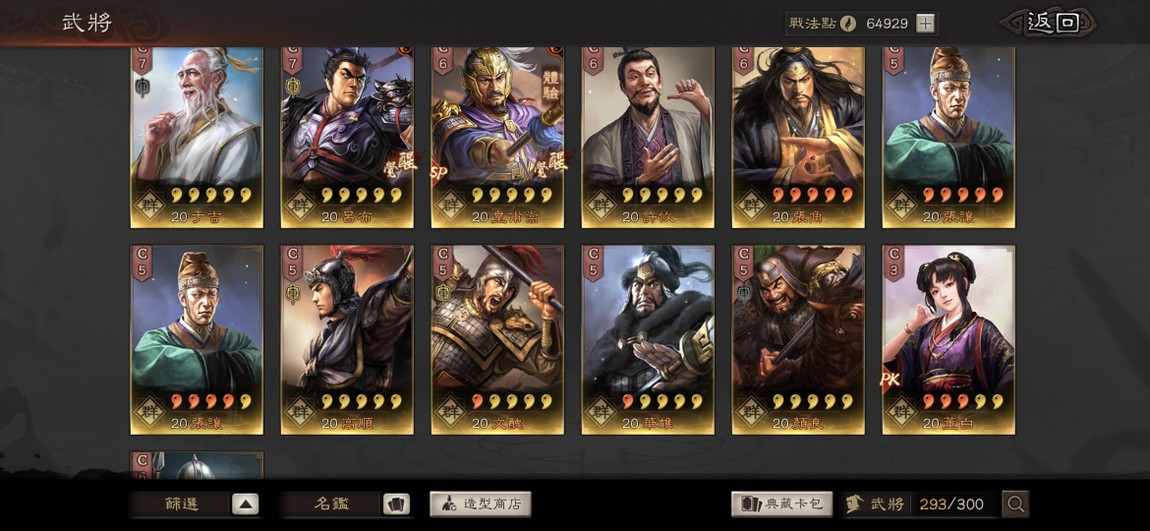Open the magnifier search icon beside 293/300
1150x531 pixels.
pyautogui.click(x=1016, y=504)
